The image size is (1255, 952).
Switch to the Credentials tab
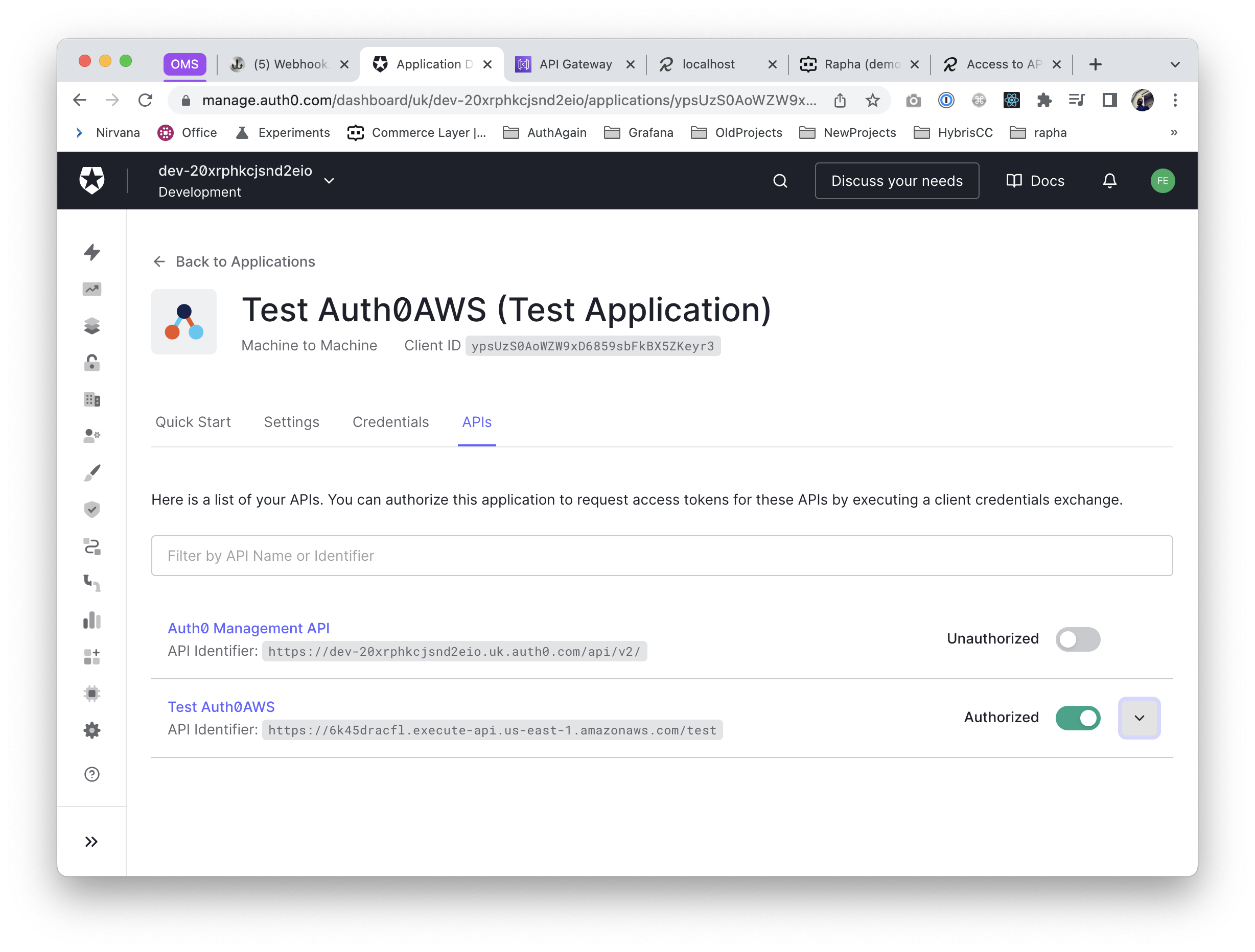tap(390, 422)
